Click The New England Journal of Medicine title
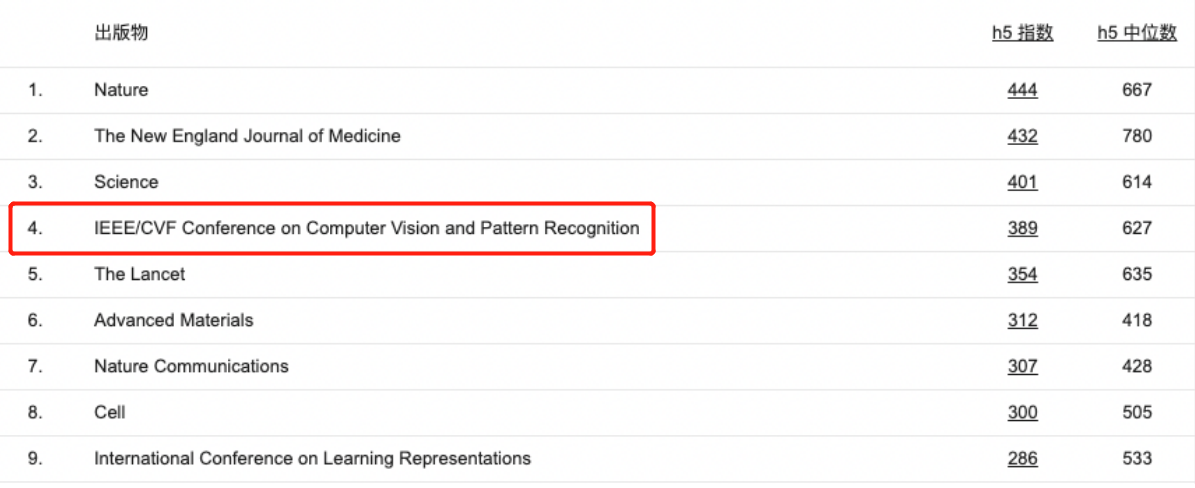The width and height of the screenshot is (1195, 488). 247,136
